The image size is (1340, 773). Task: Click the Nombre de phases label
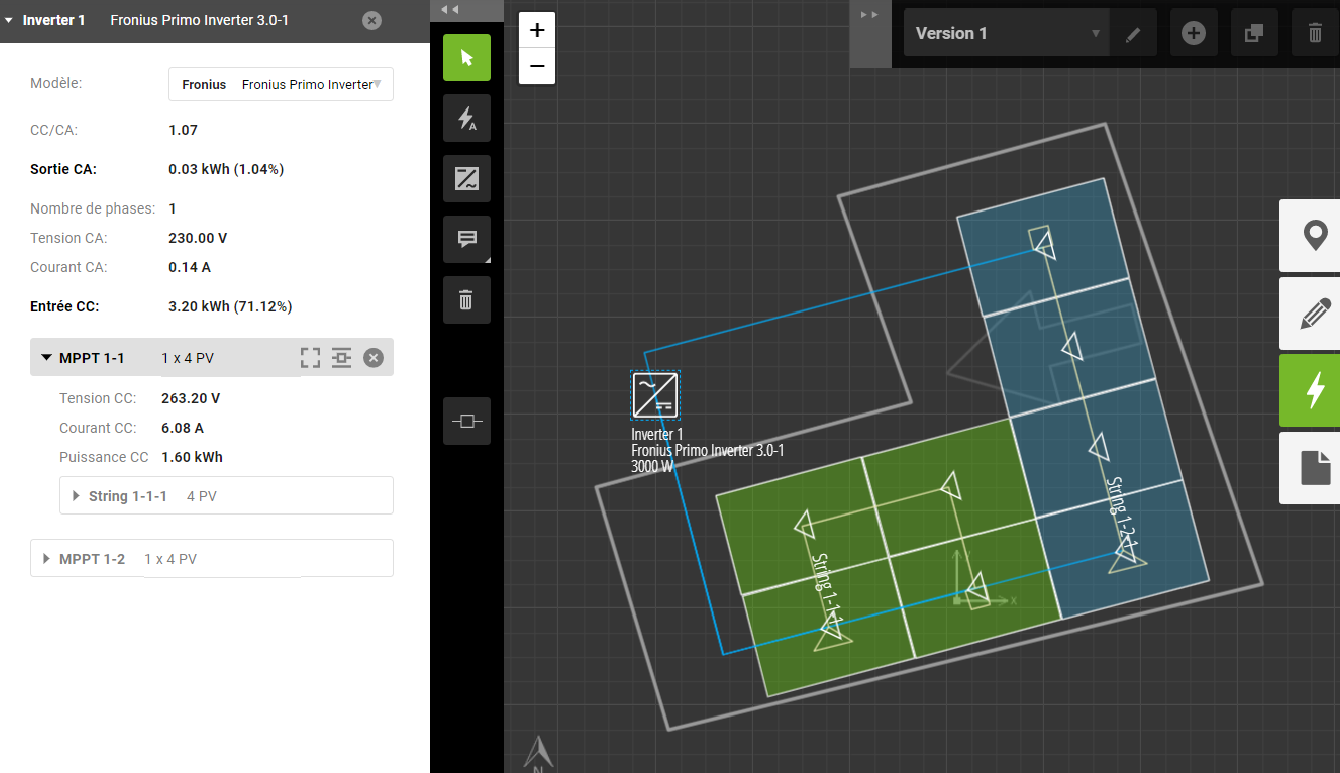pos(92,209)
